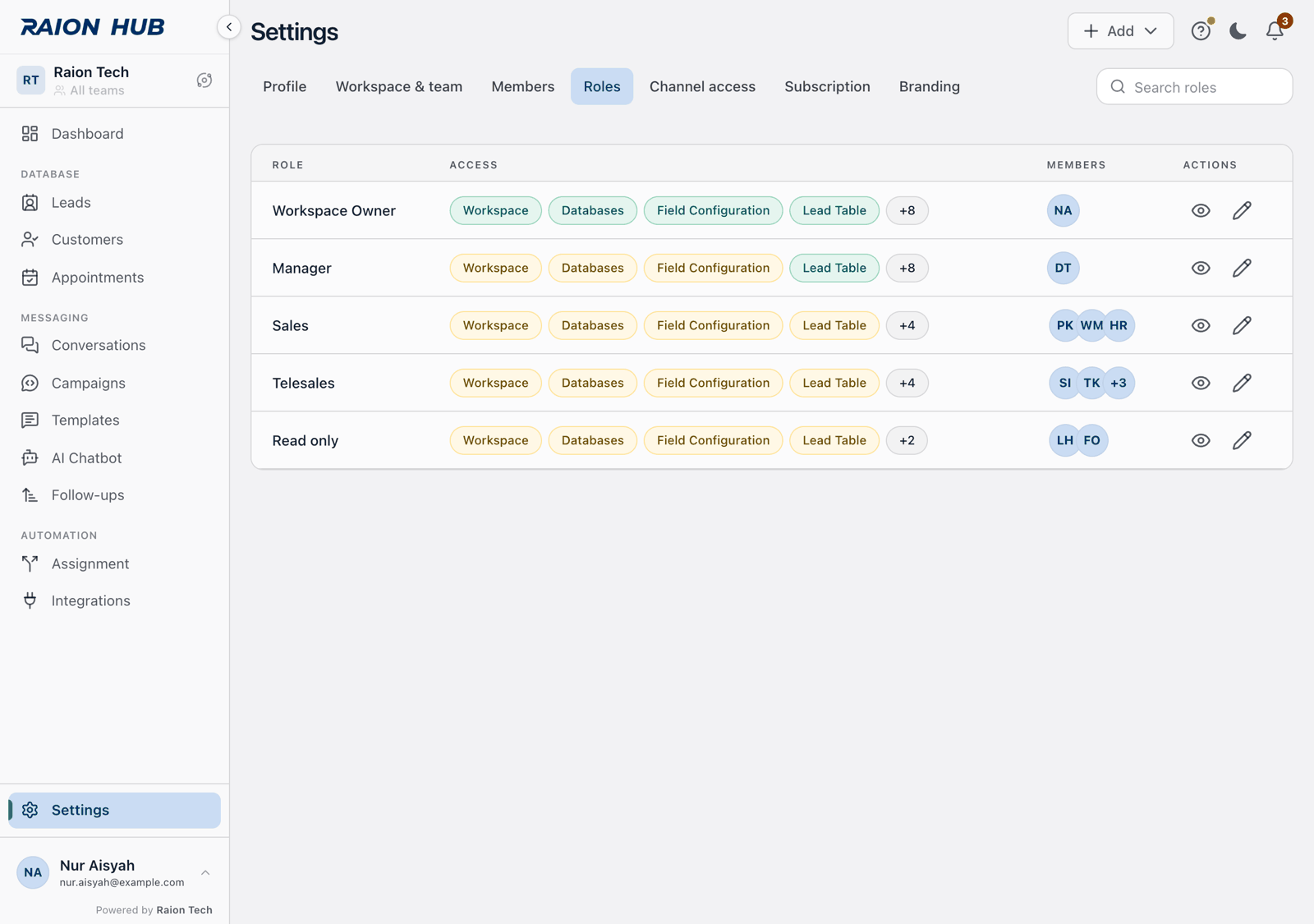Edit the Manager role
Screen dimensions: 1314x924
coord(1242,269)
